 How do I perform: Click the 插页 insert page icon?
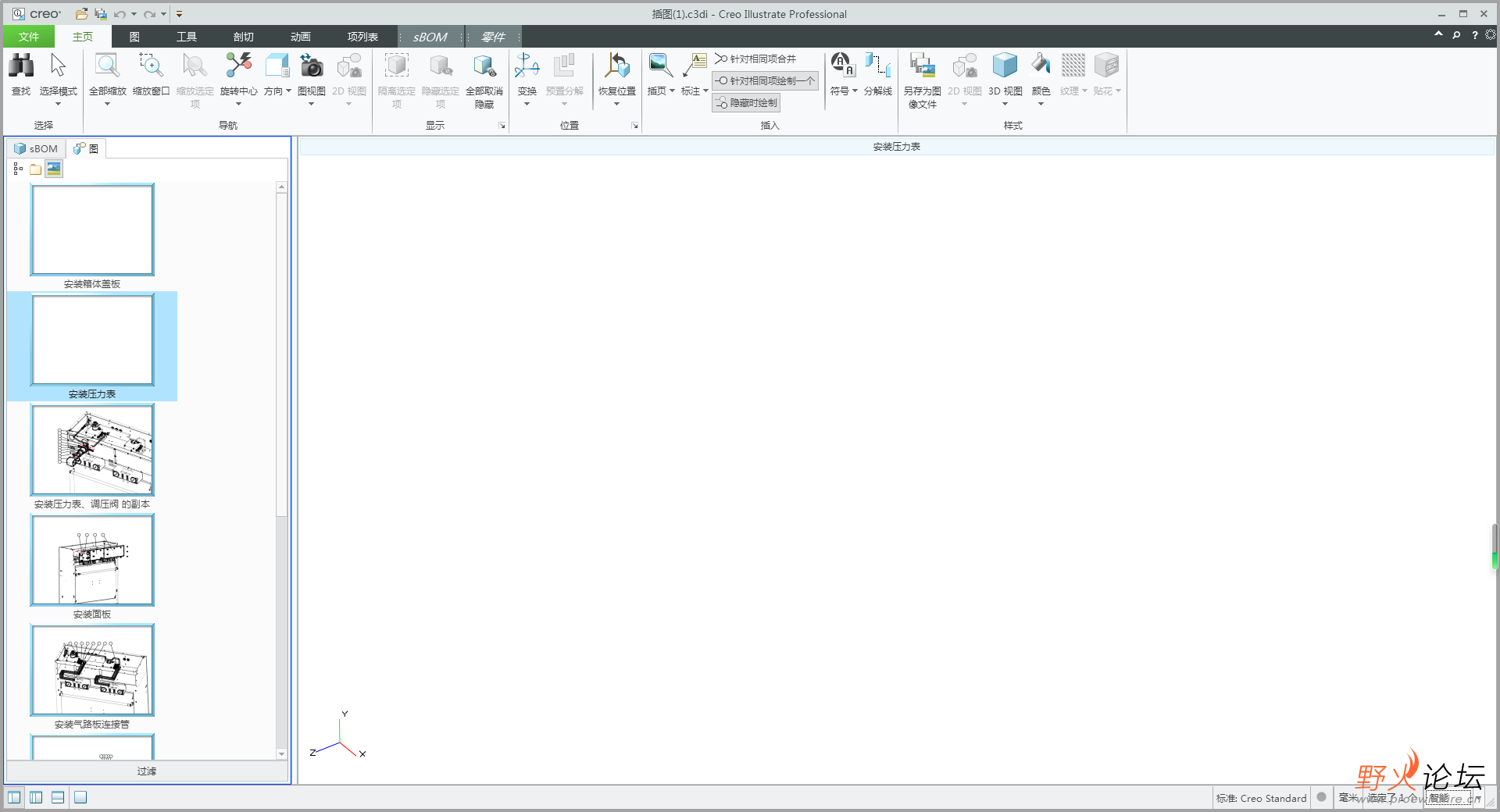[x=661, y=66]
